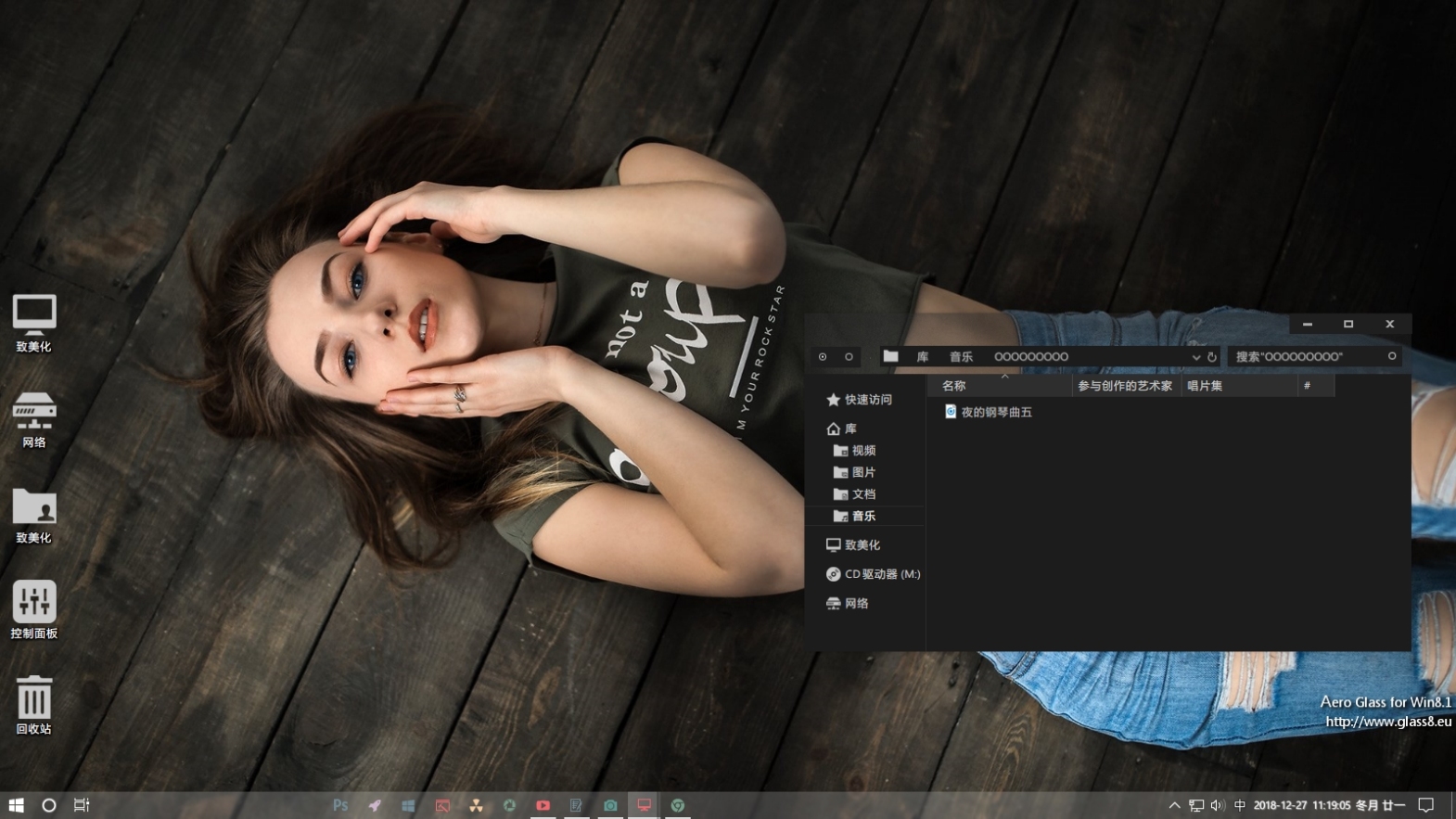Click the 中 input method indicator
Image resolution: width=1456 pixels, height=819 pixels.
tap(1240, 805)
